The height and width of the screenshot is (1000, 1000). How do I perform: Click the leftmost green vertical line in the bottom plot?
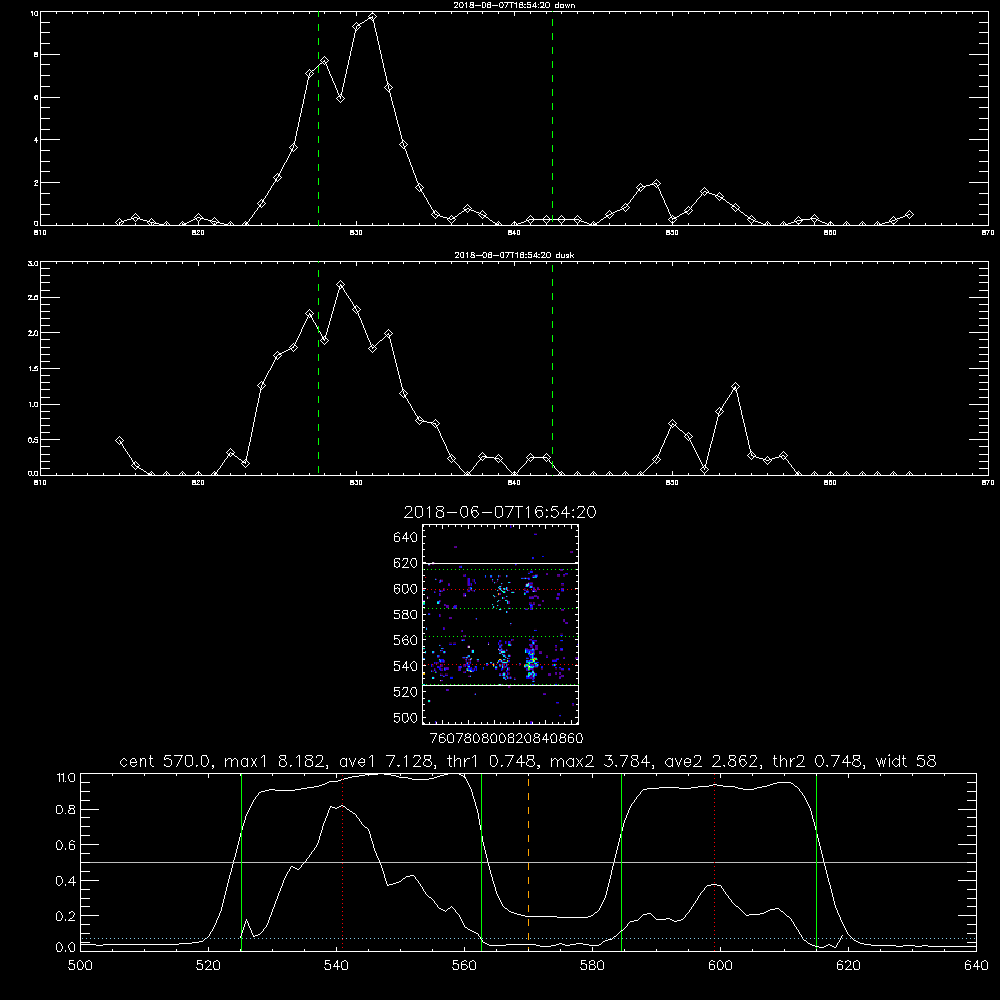[241, 861]
